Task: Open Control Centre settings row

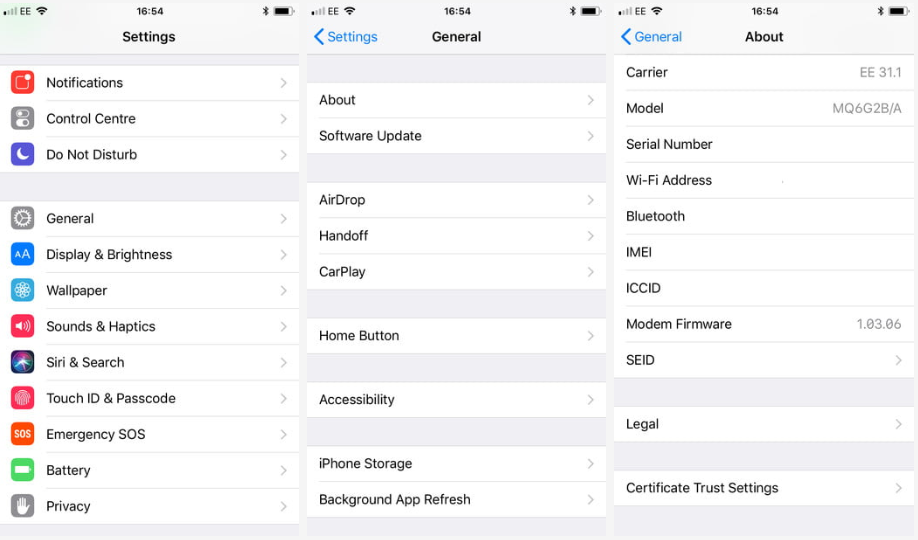Action: [x=149, y=118]
